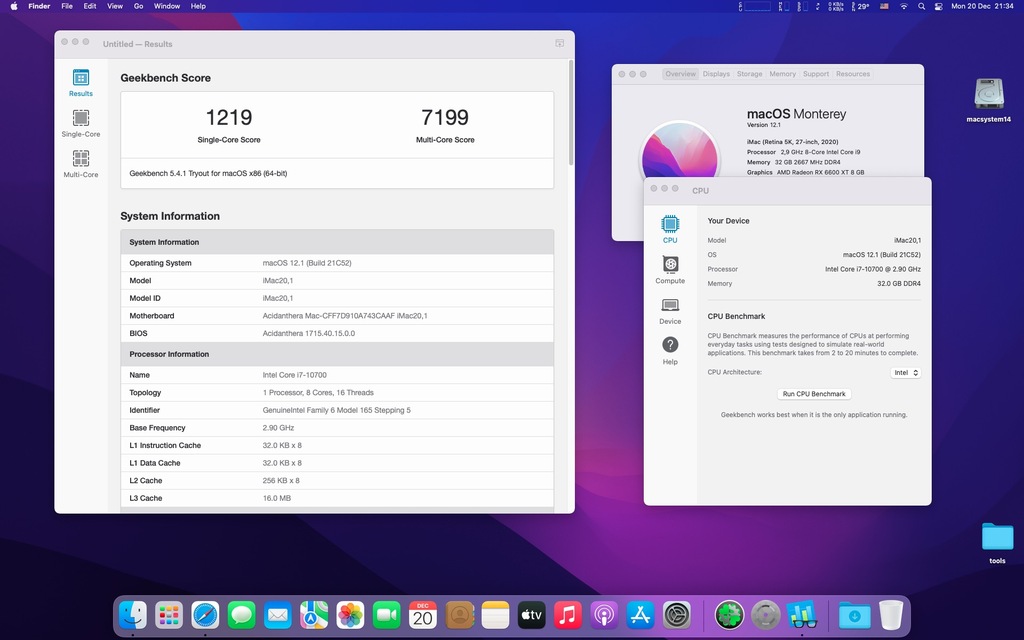This screenshot has height=640, width=1024.
Task: Open Launchpad from the Dock
Action: (x=169, y=615)
